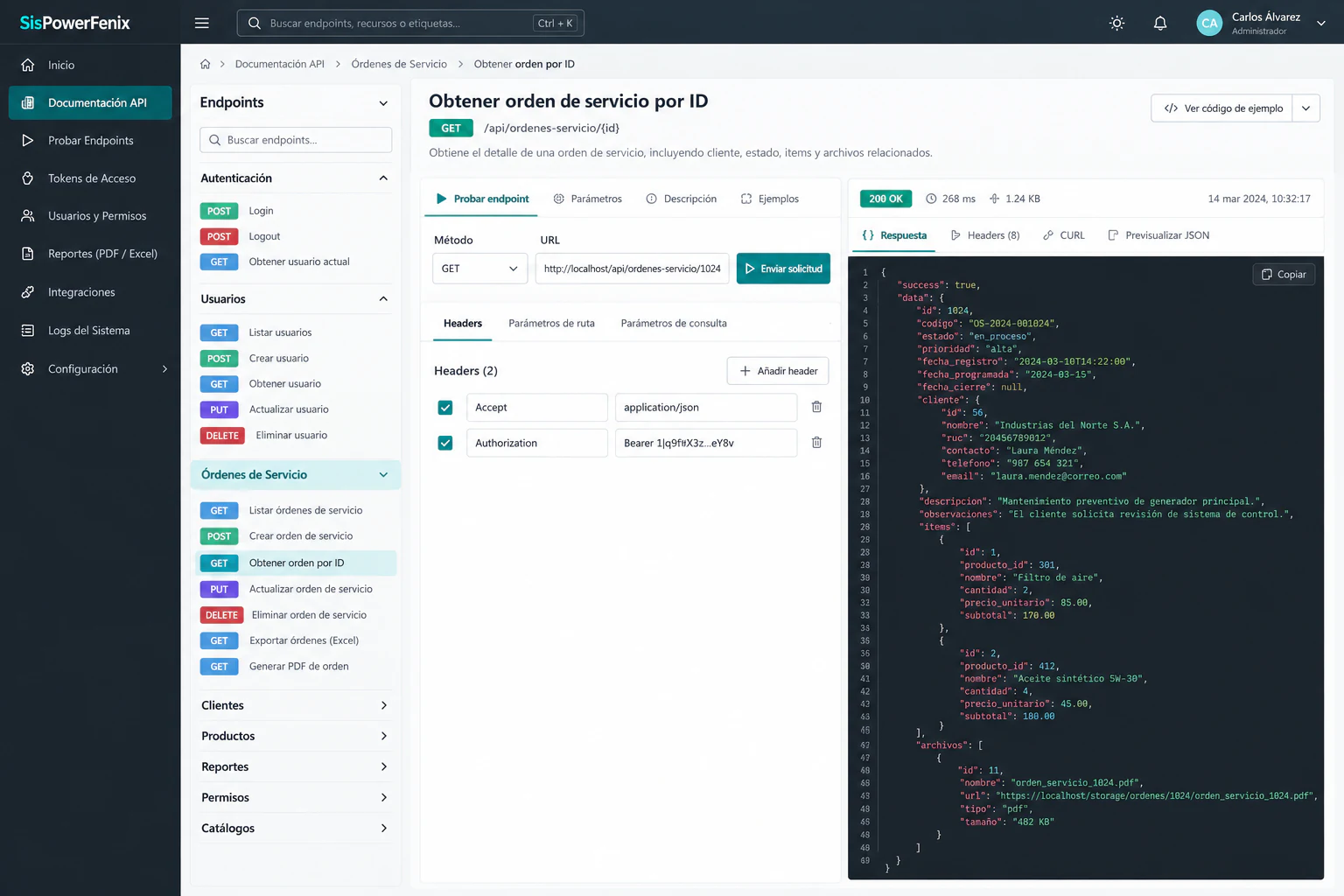The height and width of the screenshot is (896, 1344).
Task: Open Integraciones in sidebar
Action: pyautogui.click(x=90, y=292)
